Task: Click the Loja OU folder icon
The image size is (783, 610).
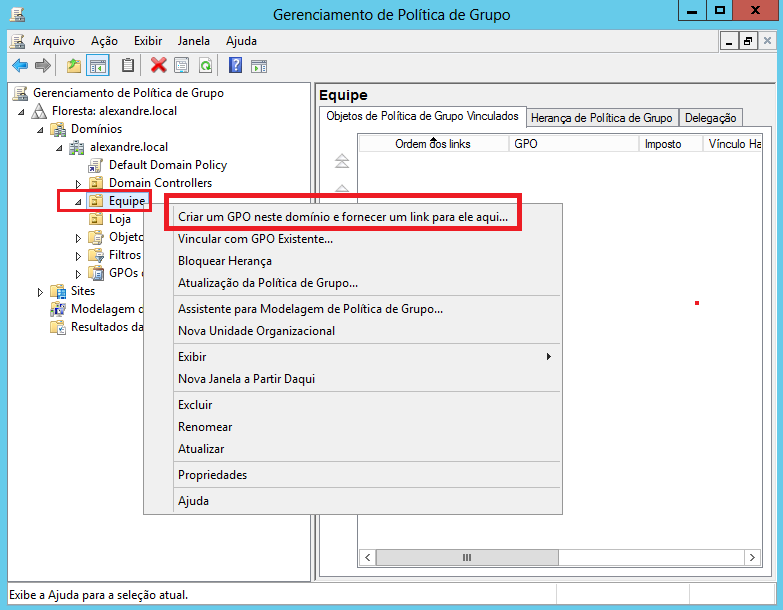Action: [95, 219]
